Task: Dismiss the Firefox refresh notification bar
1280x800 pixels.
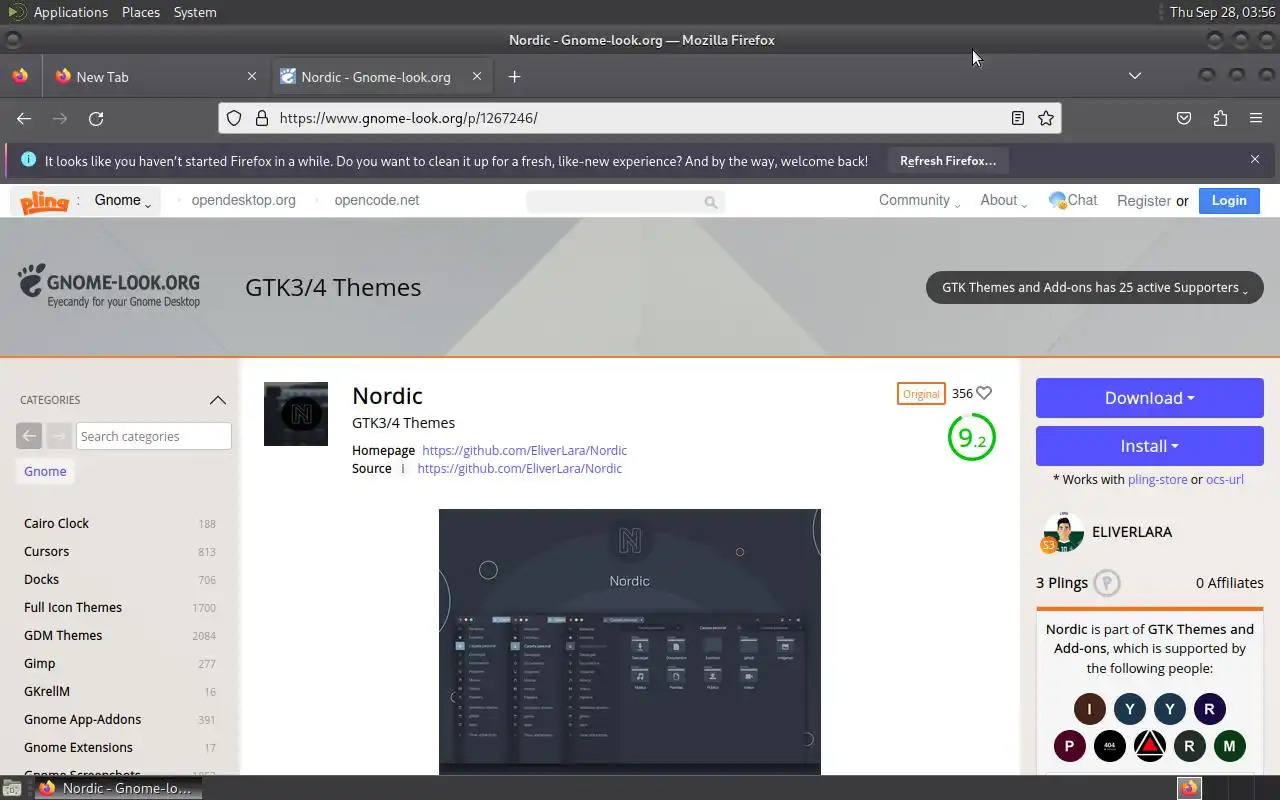Action: tap(1255, 159)
